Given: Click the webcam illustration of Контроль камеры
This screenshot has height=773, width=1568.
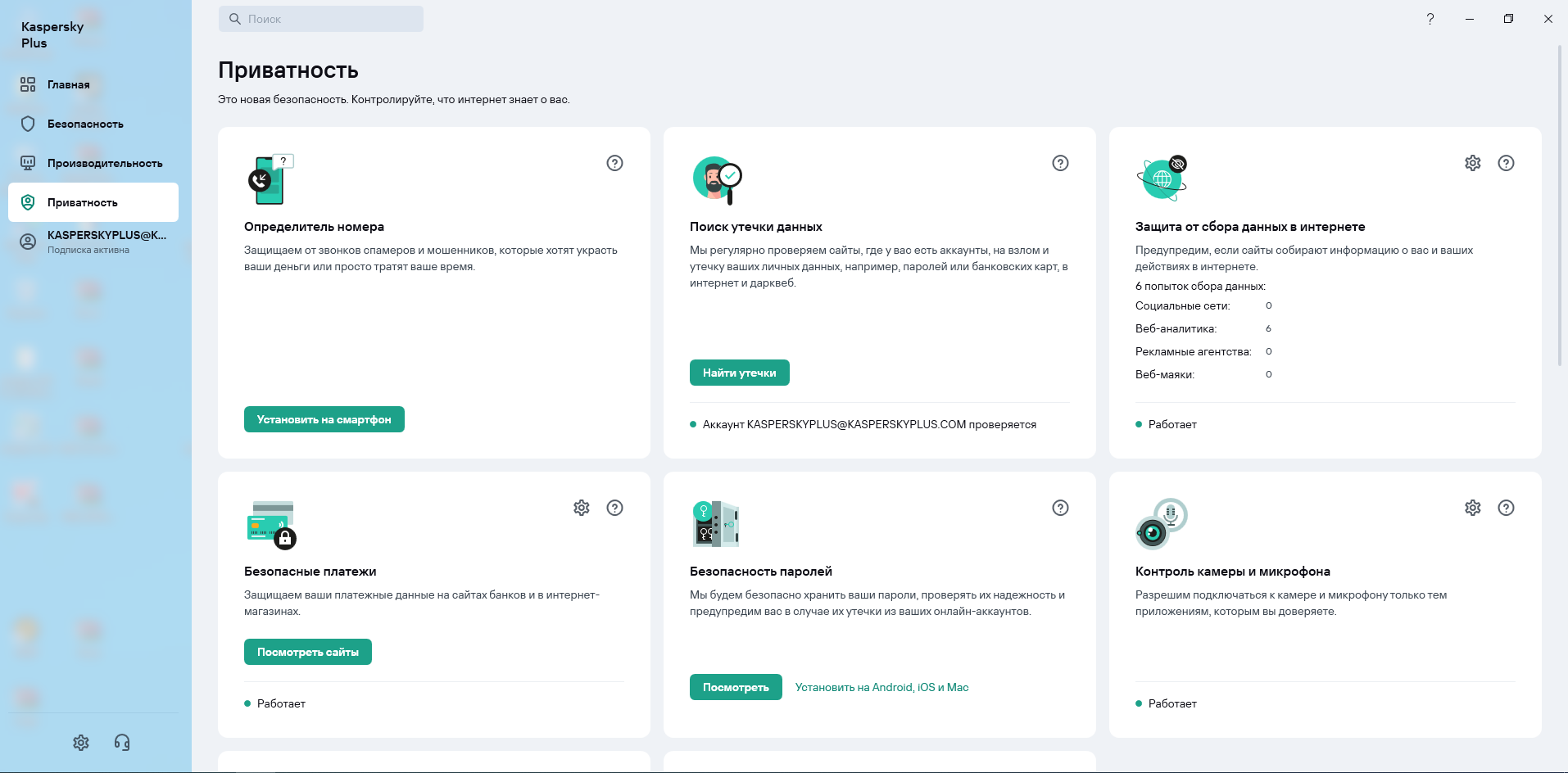Looking at the screenshot, I should coord(1162,524).
